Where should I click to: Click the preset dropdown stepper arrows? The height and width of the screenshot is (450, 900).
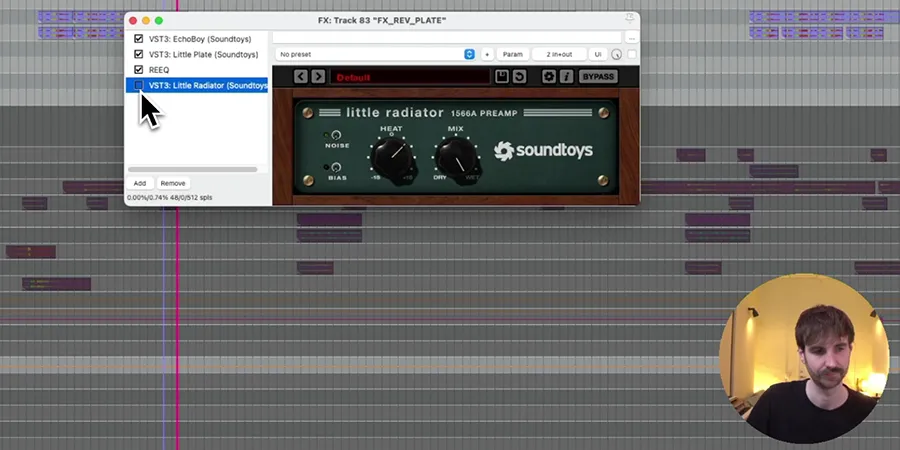[x=469, y=55]
